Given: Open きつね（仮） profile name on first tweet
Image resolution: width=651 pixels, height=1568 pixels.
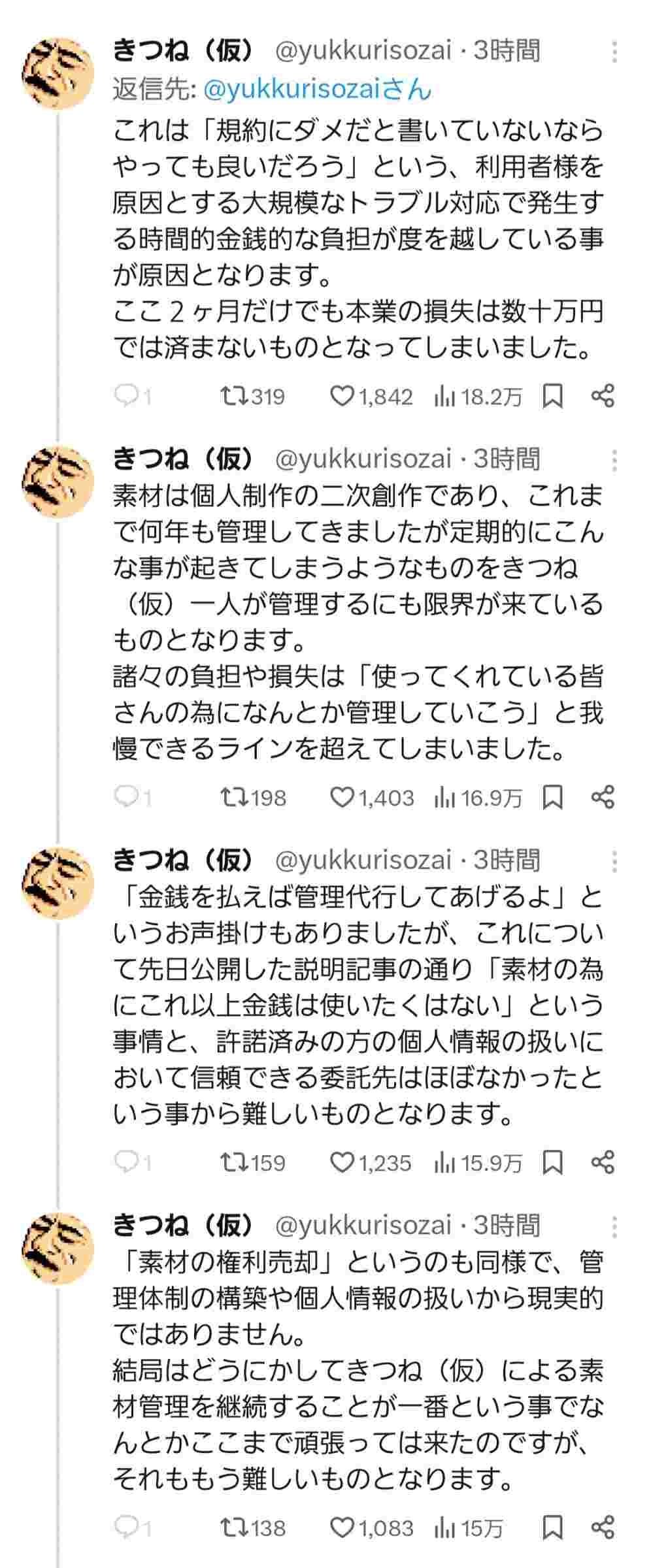Looking at the screenshot, I should pyautogui.click(x=183, y=51).
